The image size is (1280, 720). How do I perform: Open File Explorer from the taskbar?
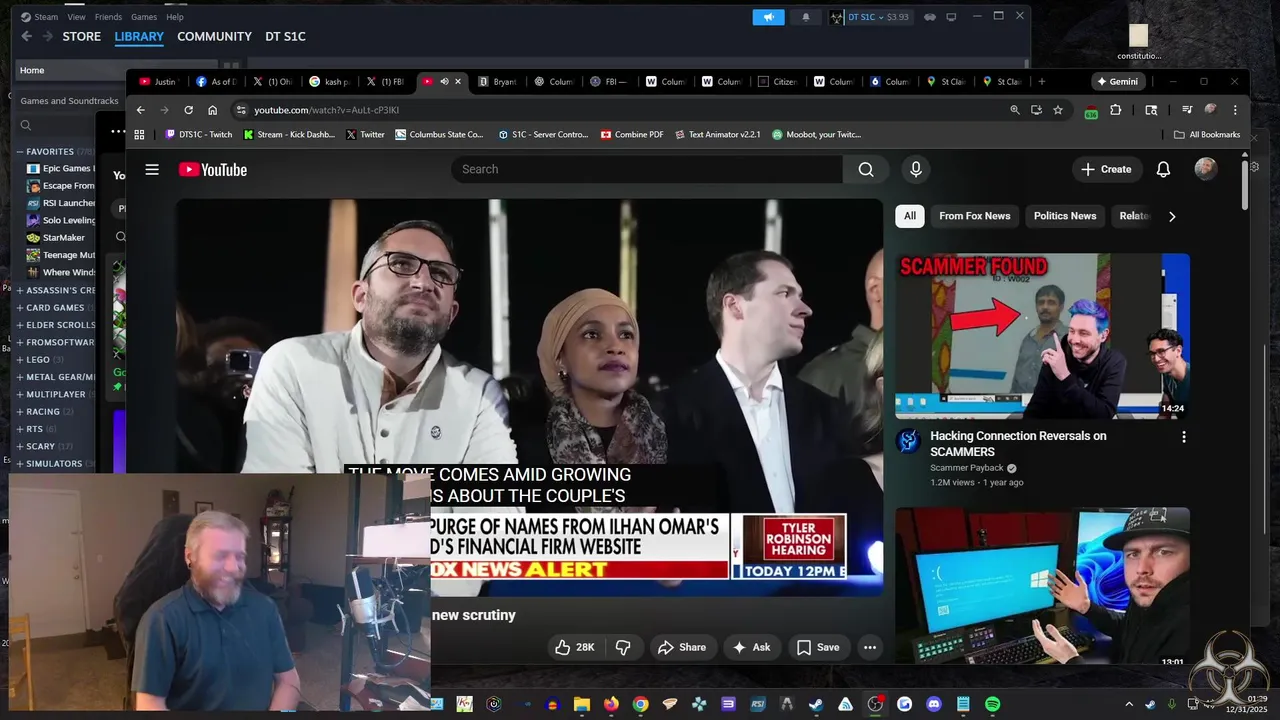[x=582, y=704]
